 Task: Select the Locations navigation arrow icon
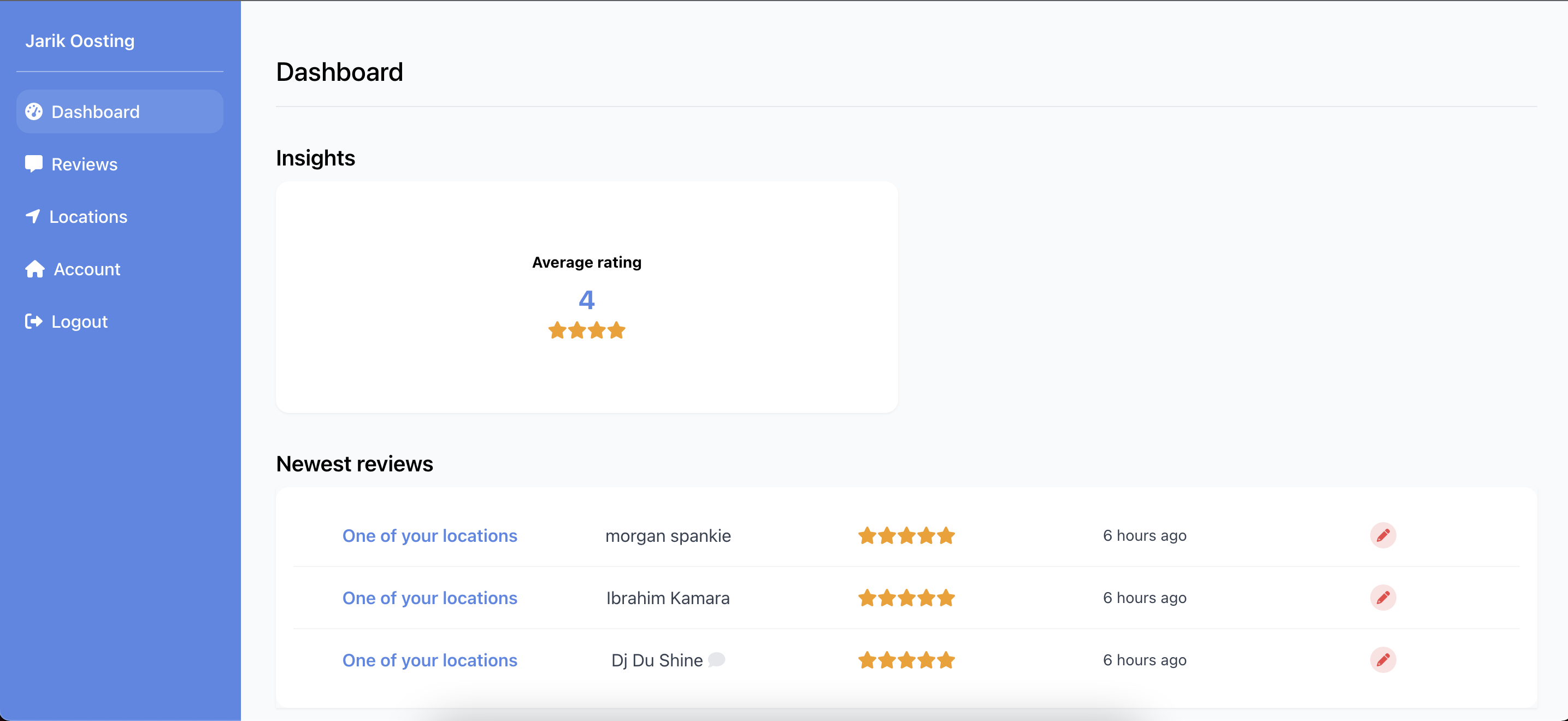(33, 216)
